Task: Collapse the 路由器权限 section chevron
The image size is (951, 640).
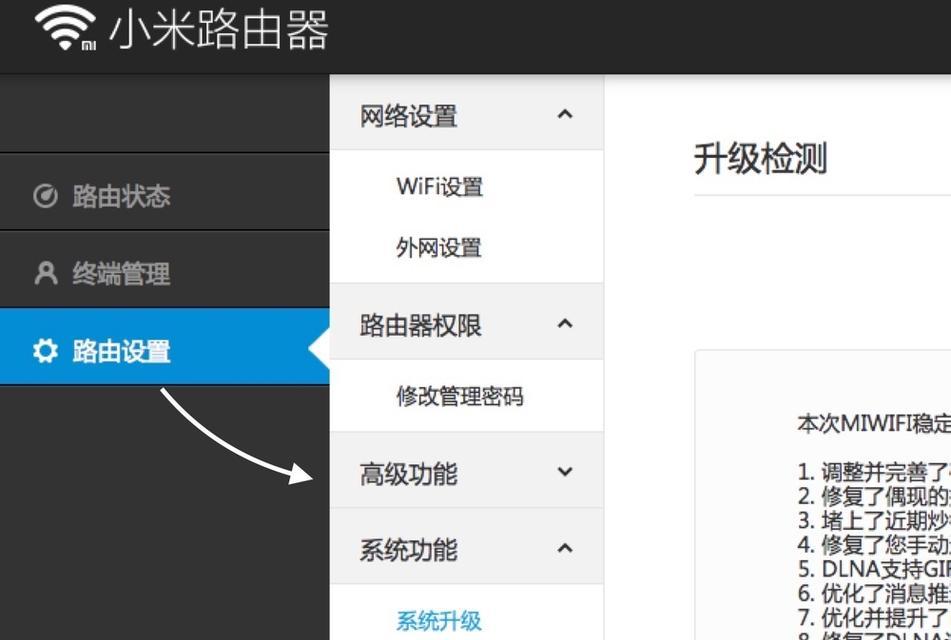Action: coord(565,323)
